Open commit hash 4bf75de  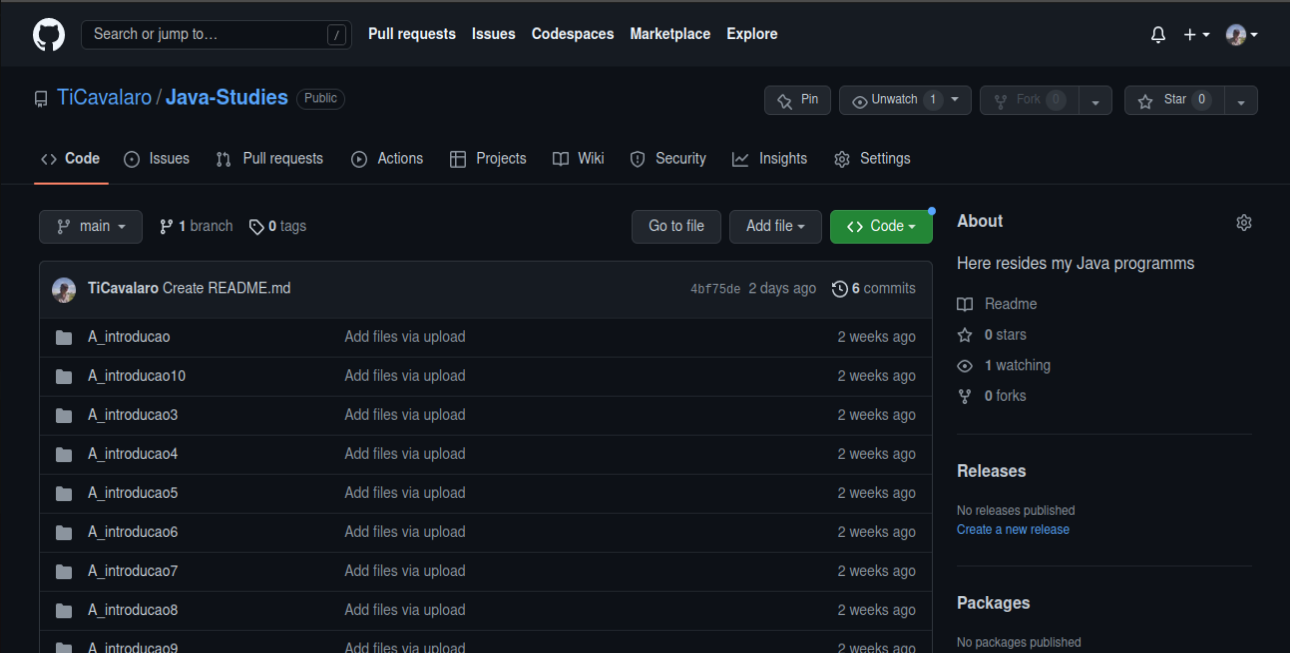tap(715, 290)
